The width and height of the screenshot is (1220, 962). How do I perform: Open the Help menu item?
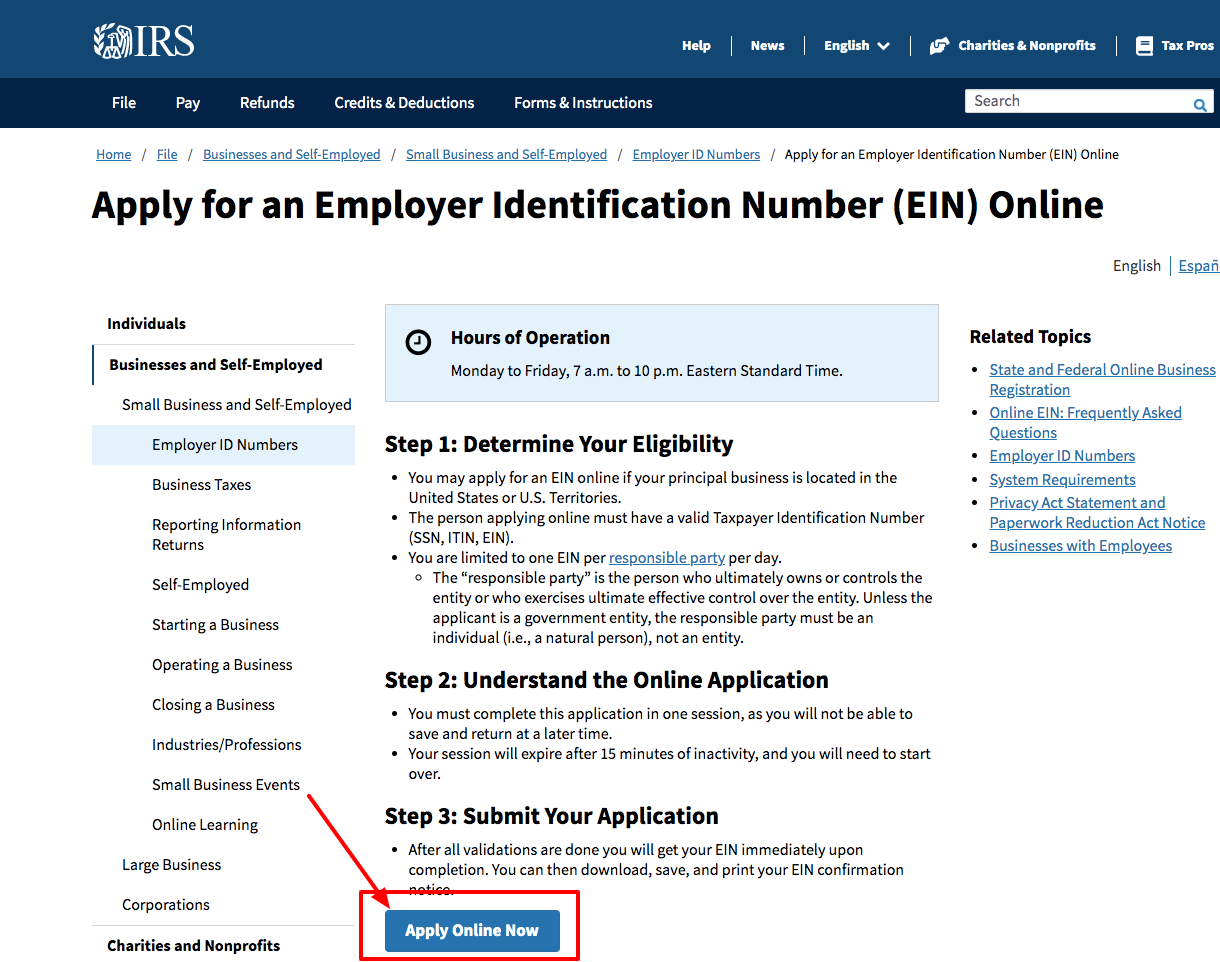(696, 45)
